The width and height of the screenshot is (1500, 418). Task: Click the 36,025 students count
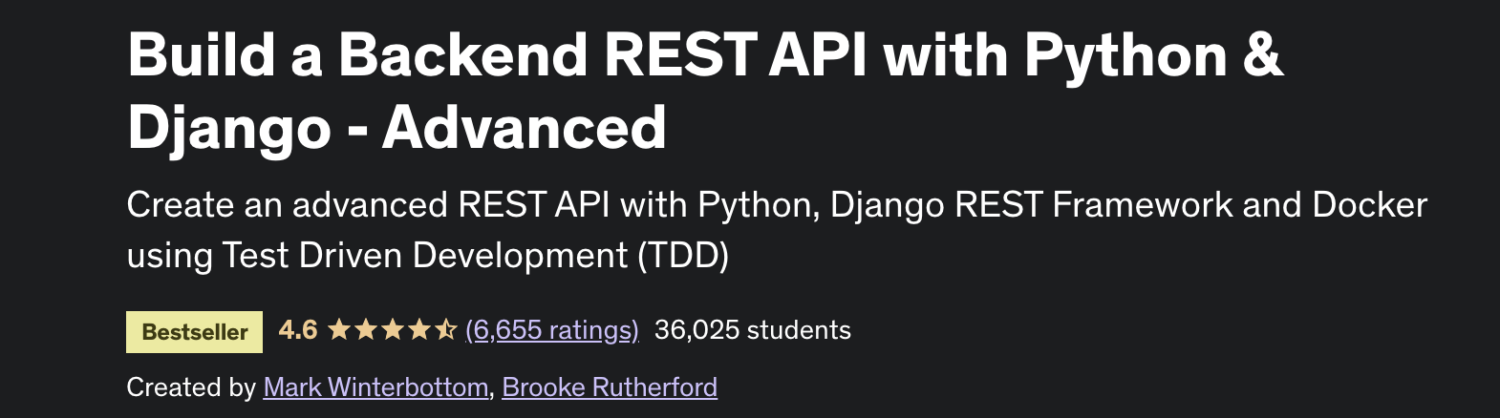(x=753, y=330)
